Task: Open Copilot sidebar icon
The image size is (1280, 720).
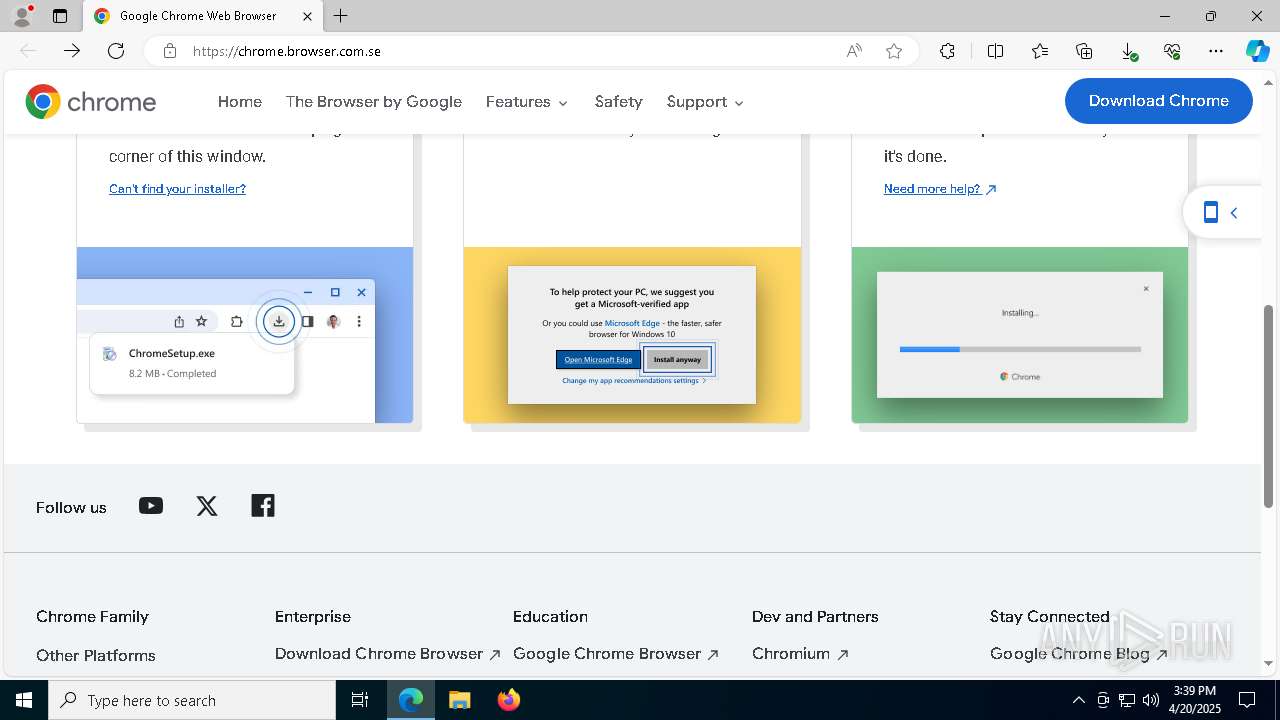Action: pyautogui.click(x=1257, y=51)
